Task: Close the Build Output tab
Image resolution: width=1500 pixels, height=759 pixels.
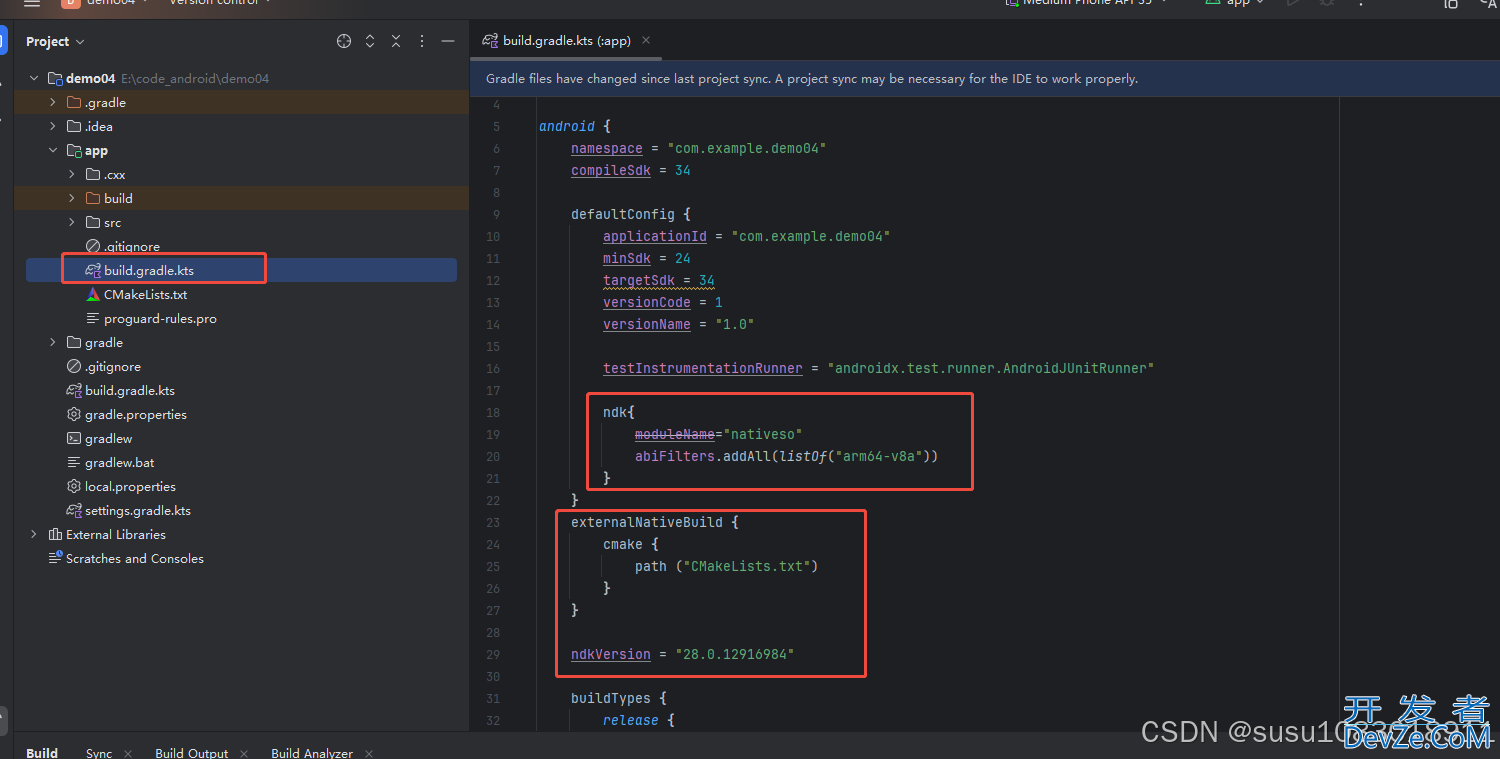Action: click(246, 753)
